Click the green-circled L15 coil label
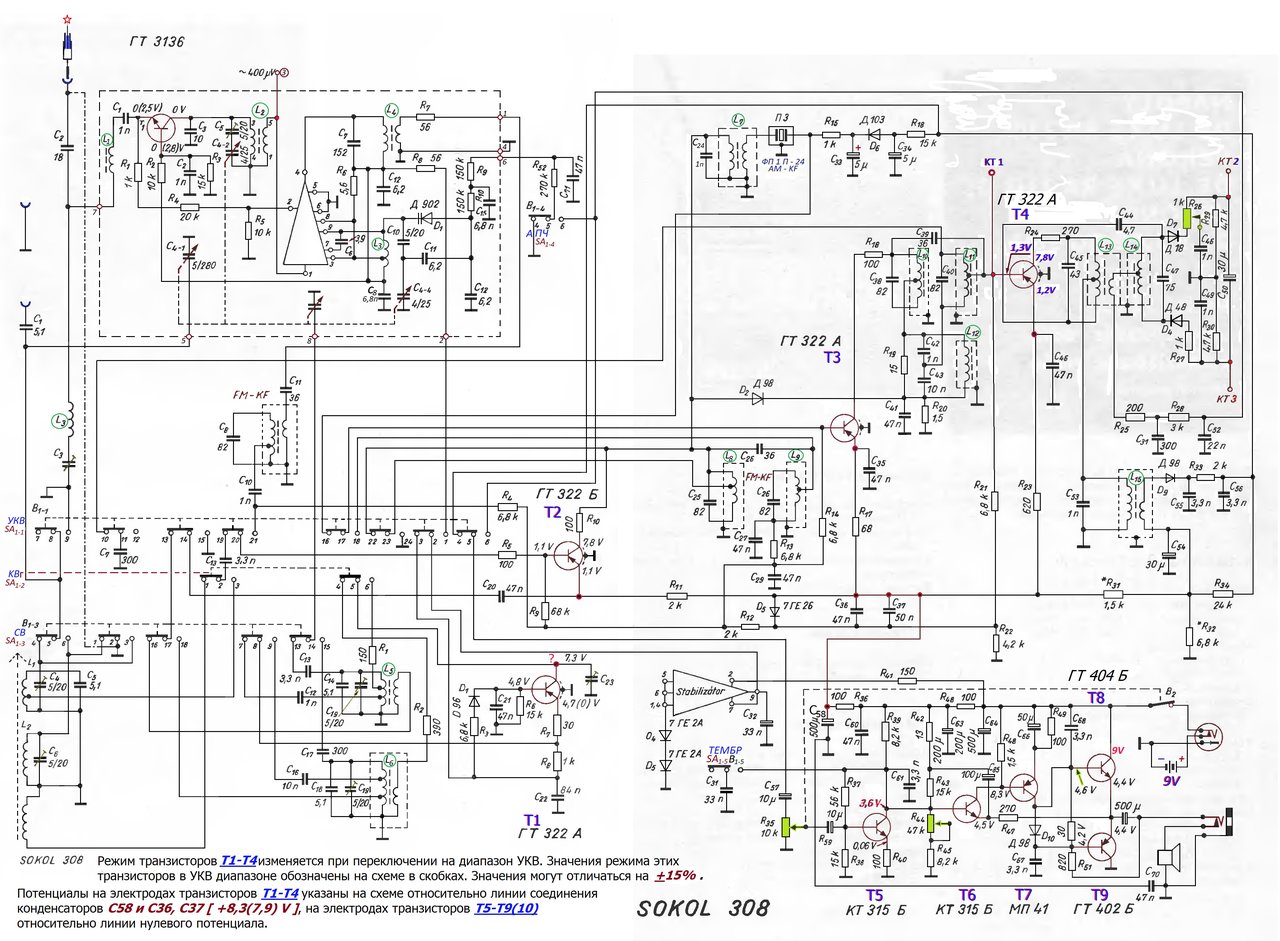This screenshot has width=1280, height=941. tap(1135, 480)
